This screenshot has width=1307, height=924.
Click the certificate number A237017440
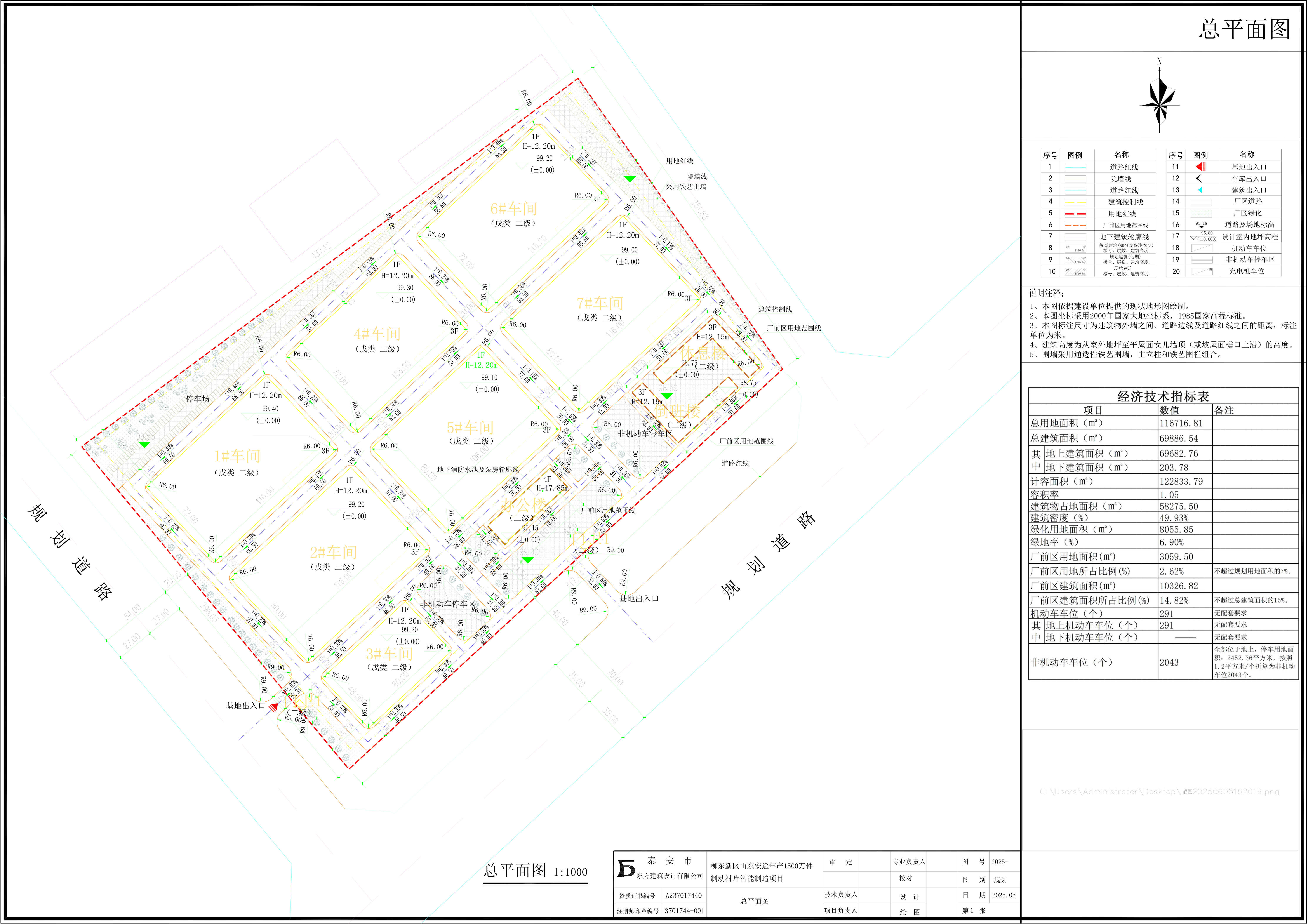point(684,896)
